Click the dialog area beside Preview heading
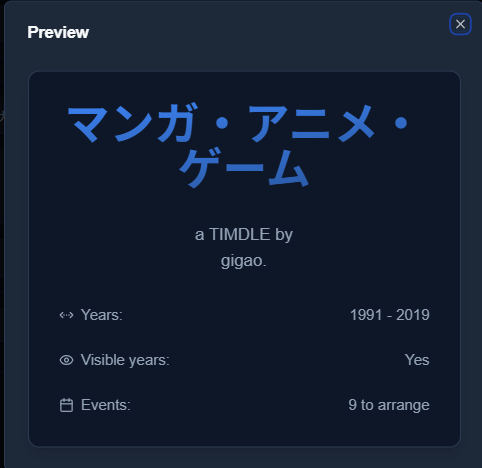482x468 pixels. [x=267, y=32]
